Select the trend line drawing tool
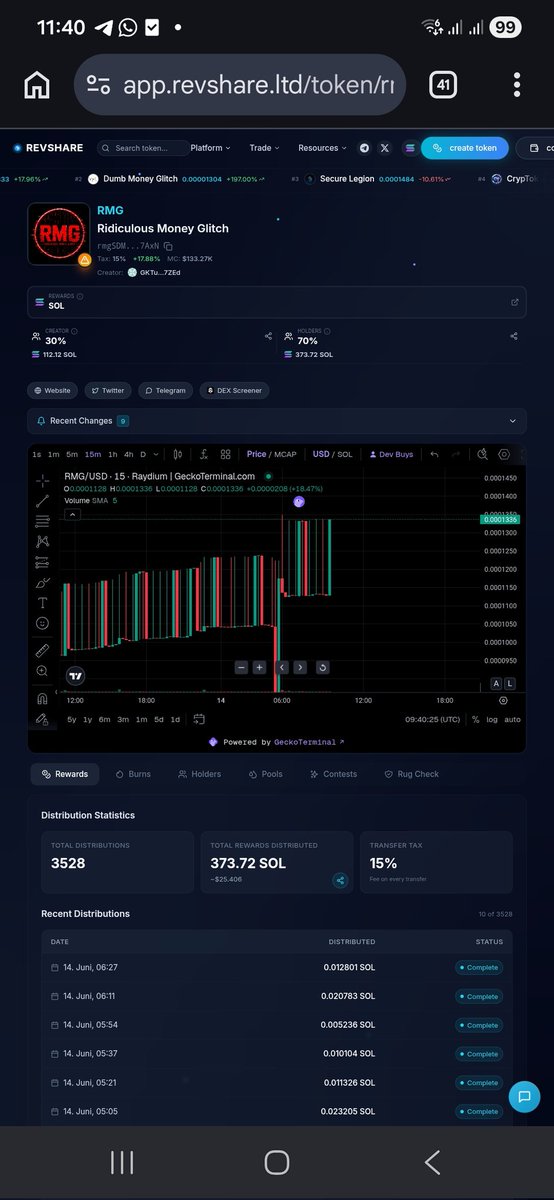Image resolution: width=554 pixels, height=1200 pixels. click(42, 500)
